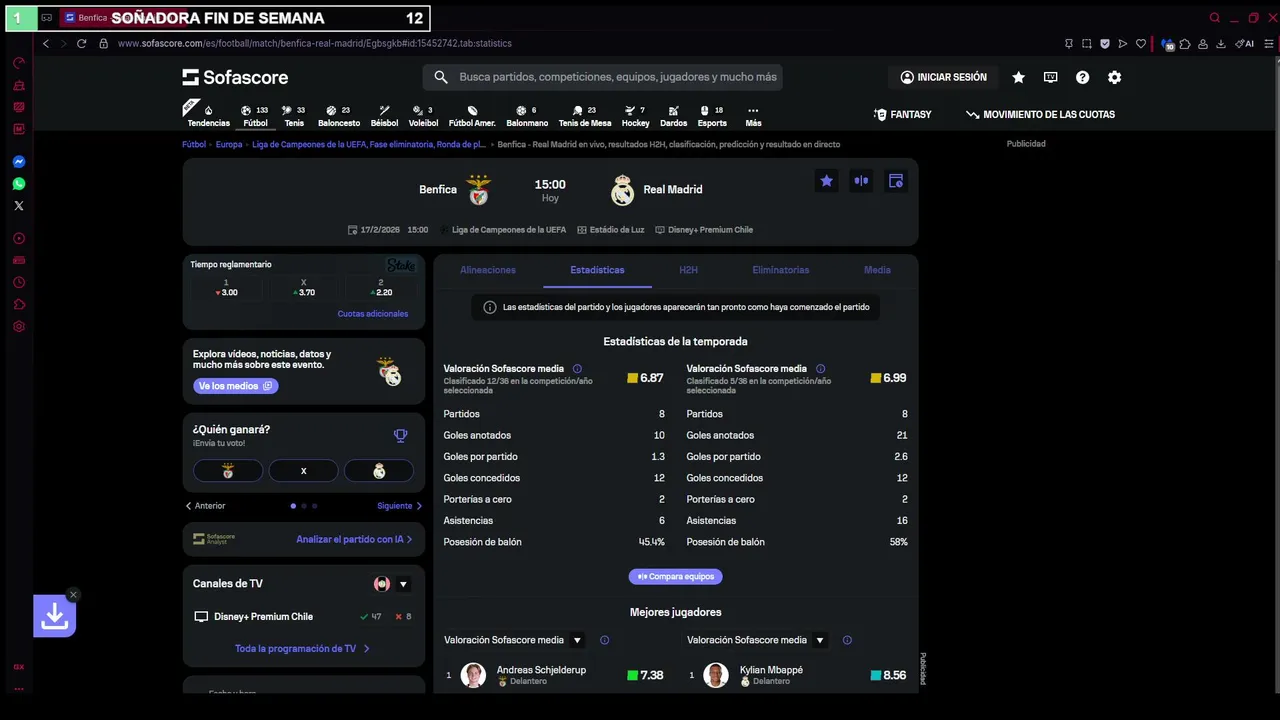This screenshot has height=720, width=1280.
Task: Click the Europa breadcrumb link
Action: (x=229, y=144)
